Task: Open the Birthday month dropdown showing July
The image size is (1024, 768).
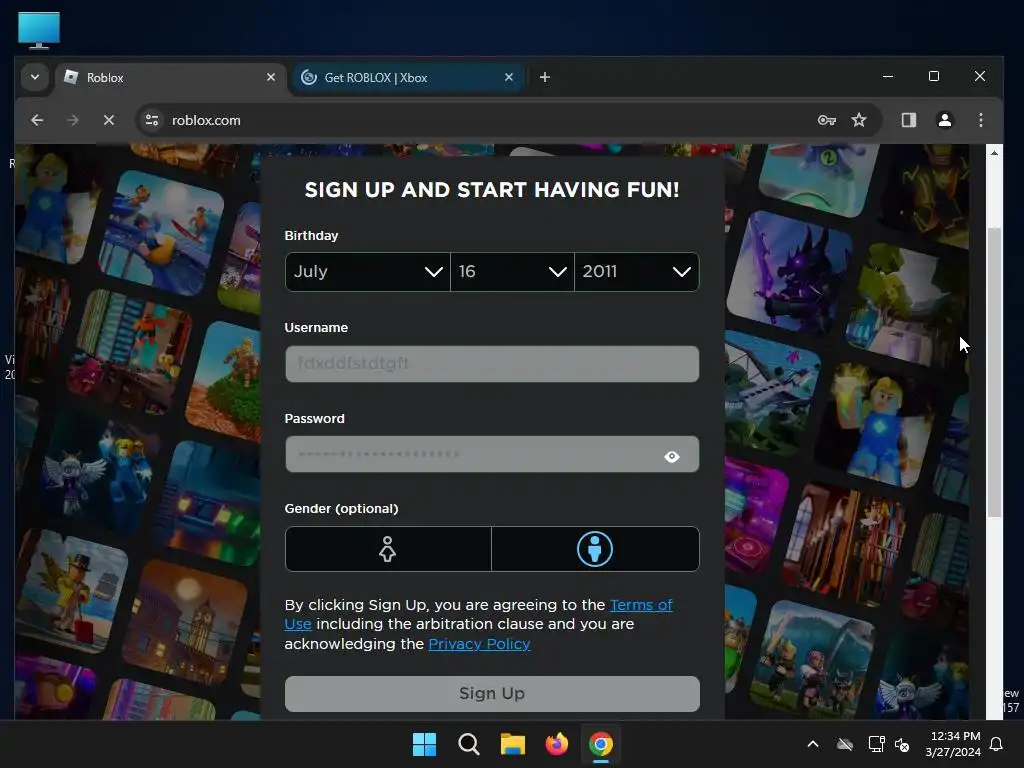Action: [x=368, y=272]
